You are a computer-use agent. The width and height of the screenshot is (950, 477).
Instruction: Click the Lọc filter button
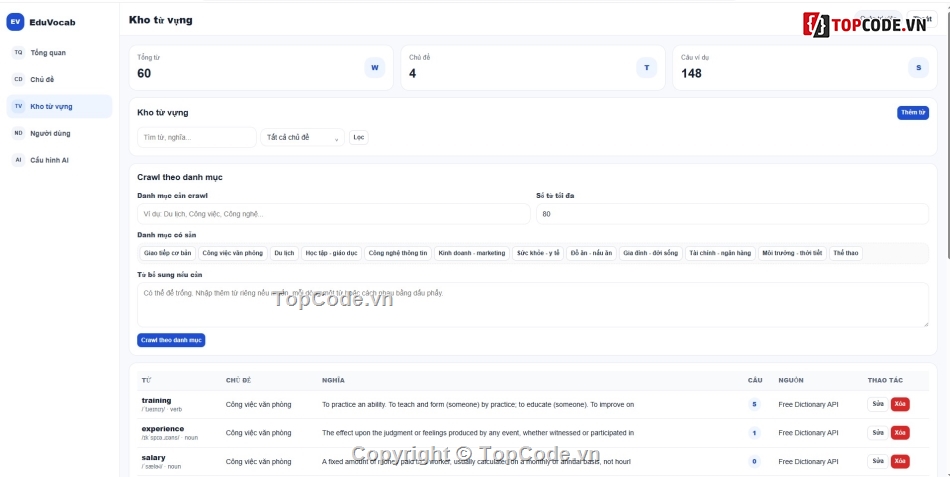click(x=359, y=138)
